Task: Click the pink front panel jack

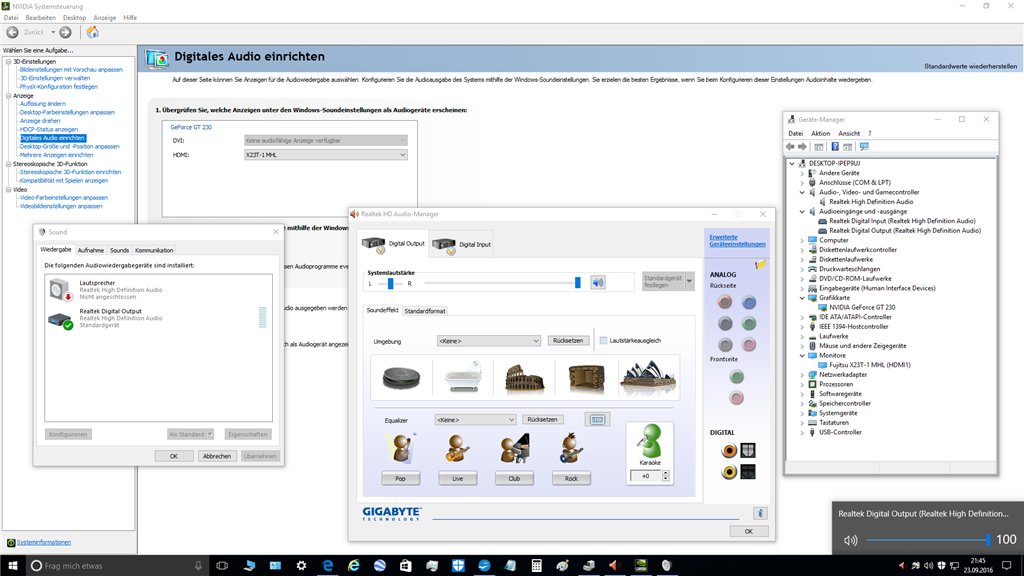Action: (x=737, y=398)
